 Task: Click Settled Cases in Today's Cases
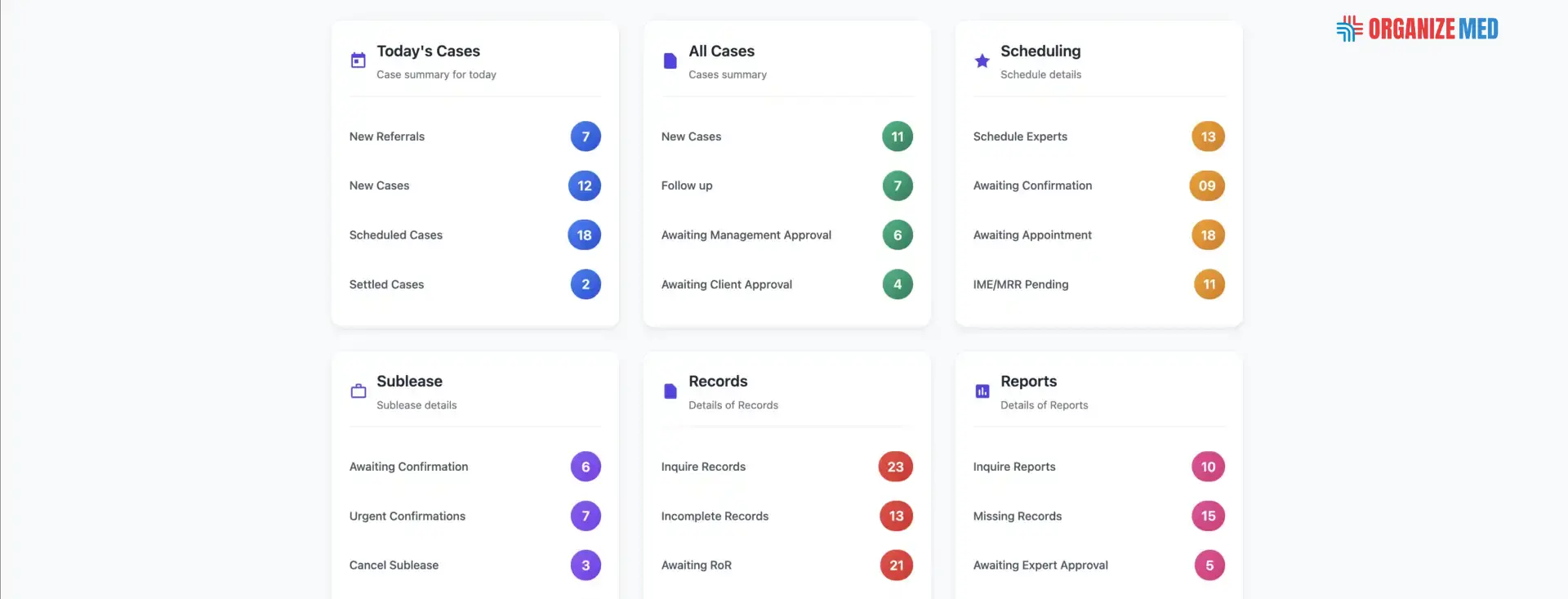(386, 284)
